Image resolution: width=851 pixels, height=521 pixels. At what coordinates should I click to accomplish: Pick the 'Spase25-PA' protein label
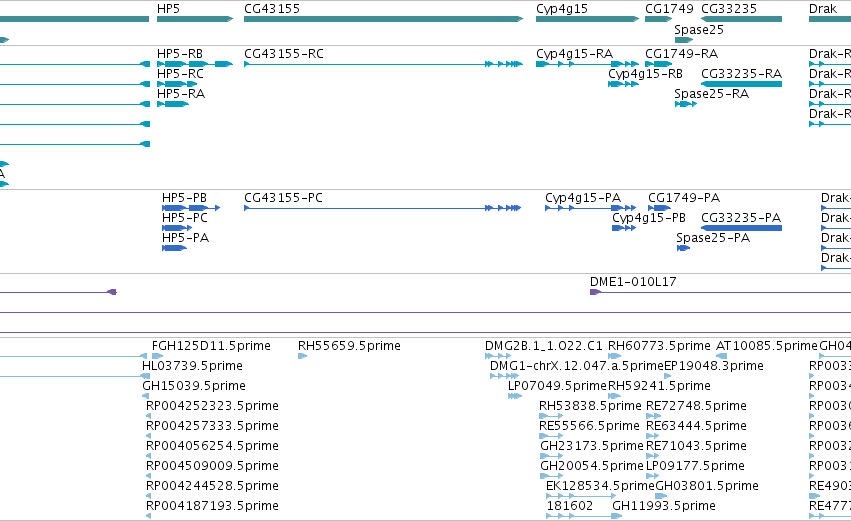coord(713,238)
